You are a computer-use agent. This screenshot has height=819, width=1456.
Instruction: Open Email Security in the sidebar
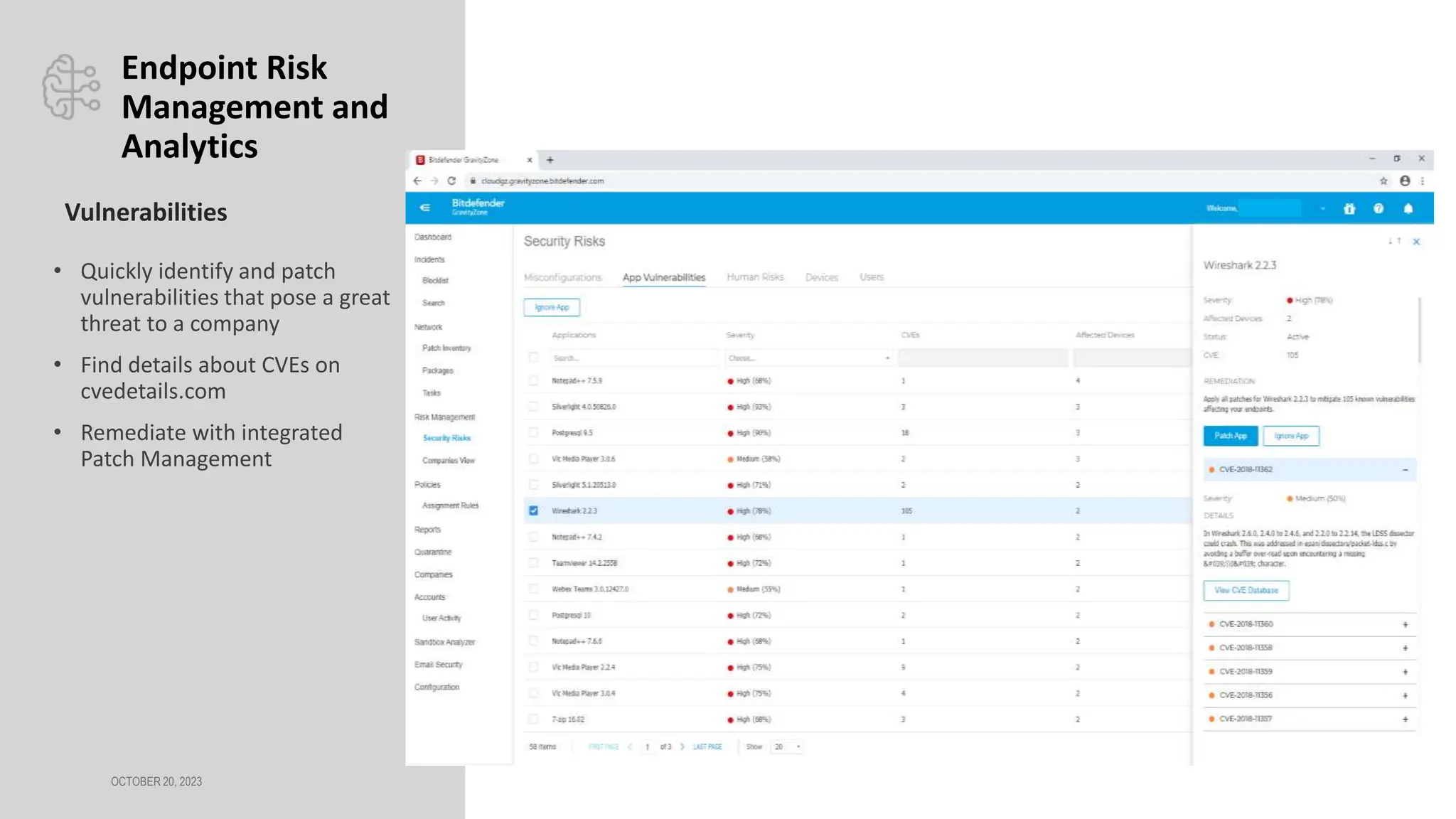pyautogui.click(x=438, y=665)
